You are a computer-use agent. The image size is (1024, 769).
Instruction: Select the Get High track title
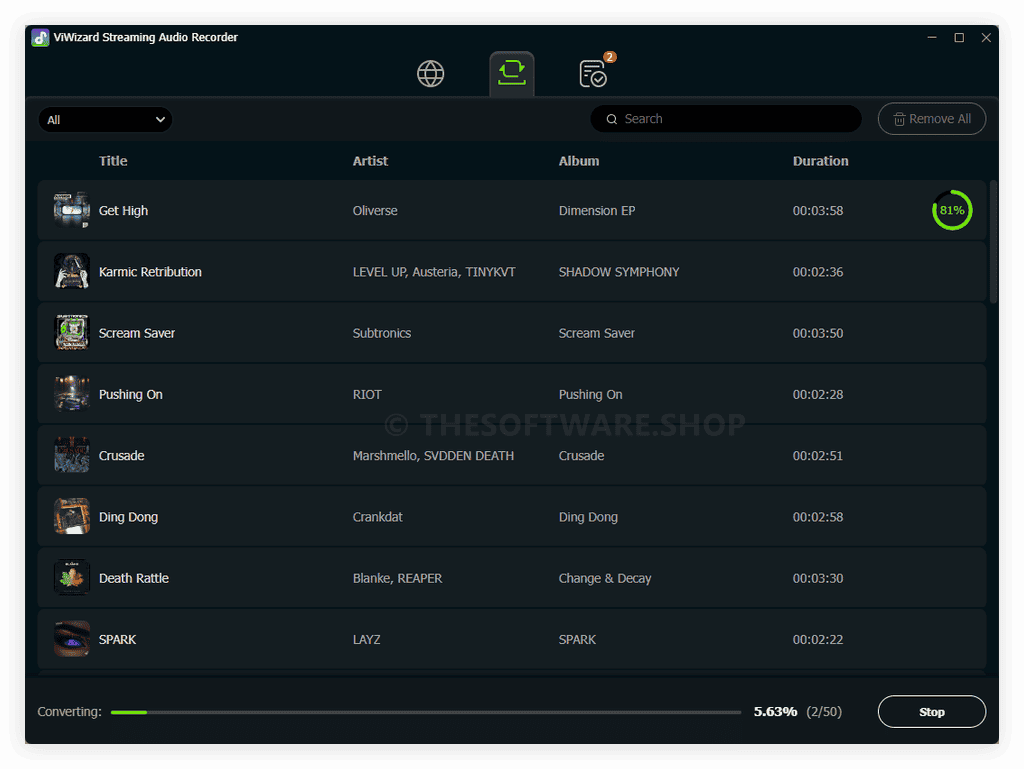(x=123, y=211)
